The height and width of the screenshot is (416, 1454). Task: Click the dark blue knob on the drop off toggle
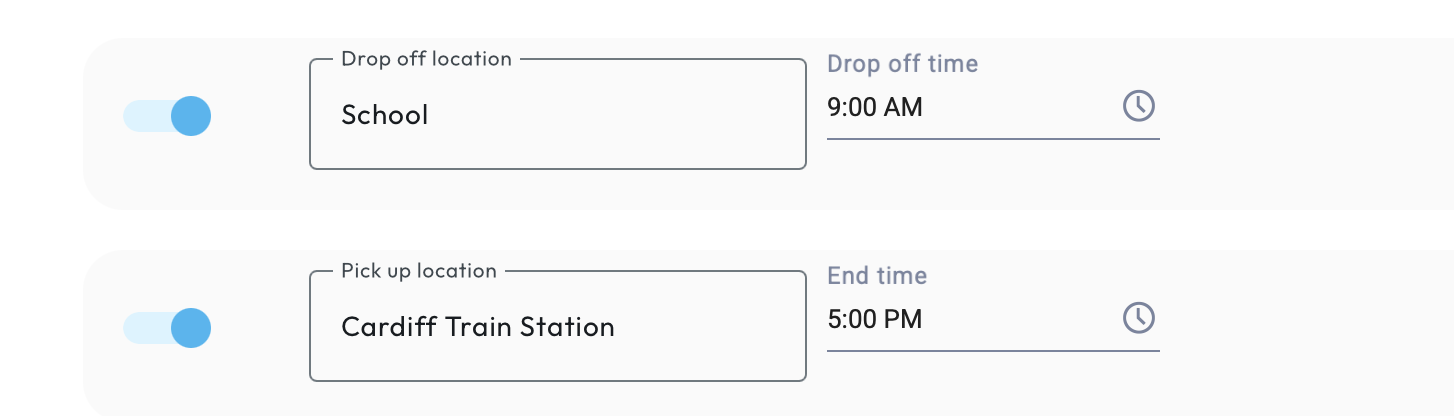click(190, 116)
